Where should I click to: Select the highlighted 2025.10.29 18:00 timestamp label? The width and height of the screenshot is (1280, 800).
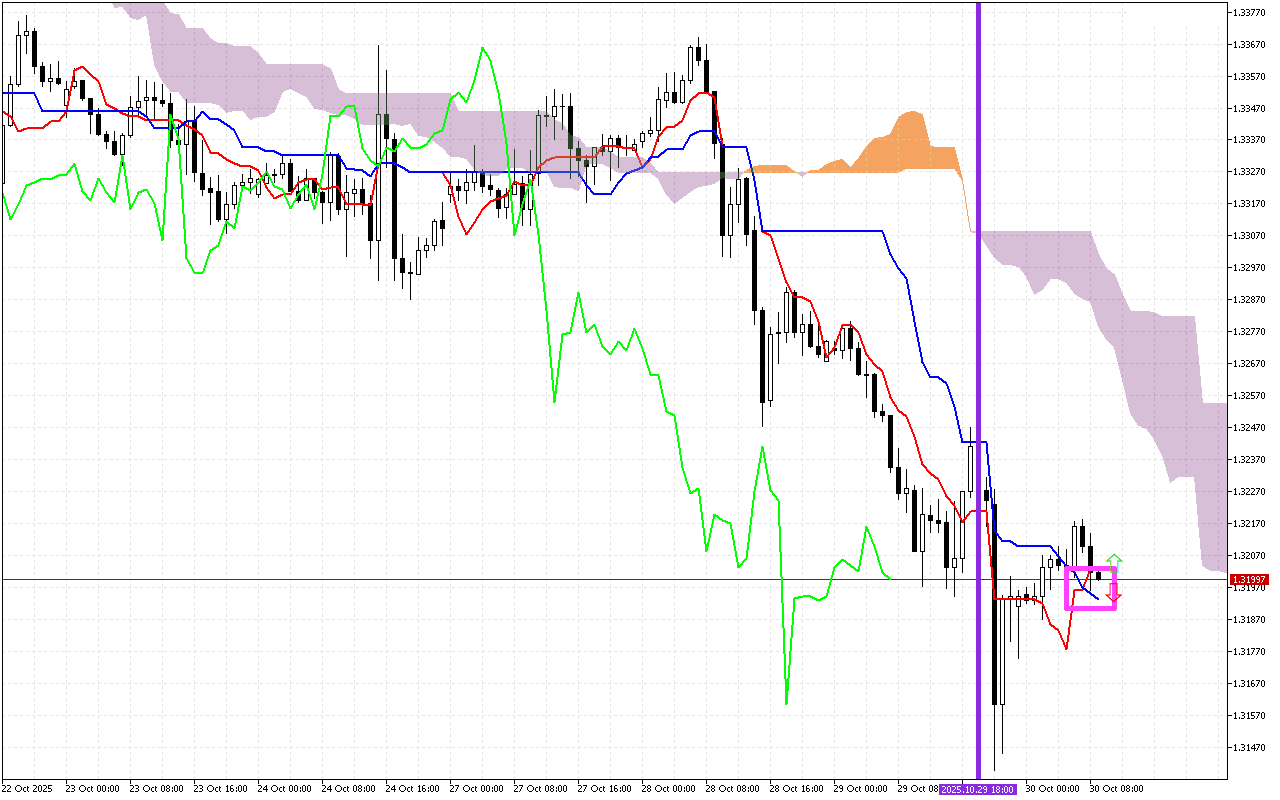[x=976, y=787]
